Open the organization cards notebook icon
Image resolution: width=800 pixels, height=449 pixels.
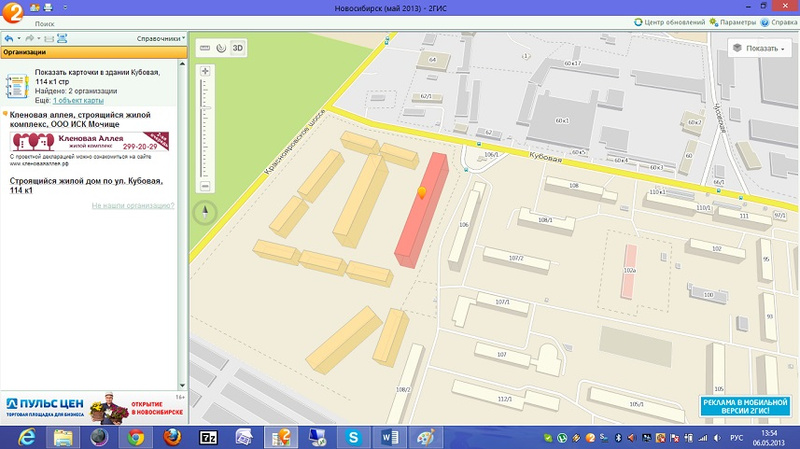coord(18,84)
